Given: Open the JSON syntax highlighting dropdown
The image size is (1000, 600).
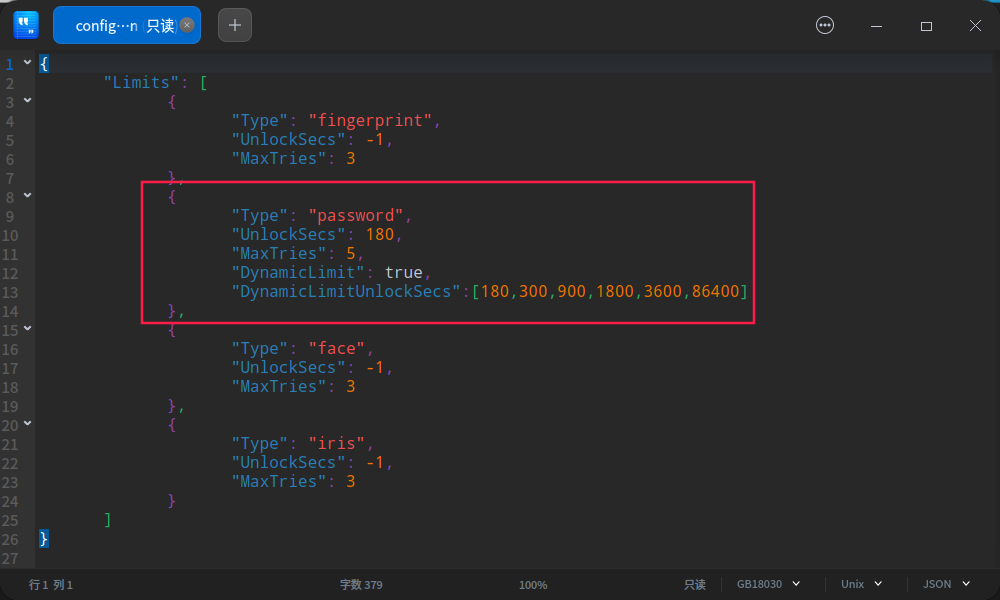Looking at the screenshot, I should point(945,584).
